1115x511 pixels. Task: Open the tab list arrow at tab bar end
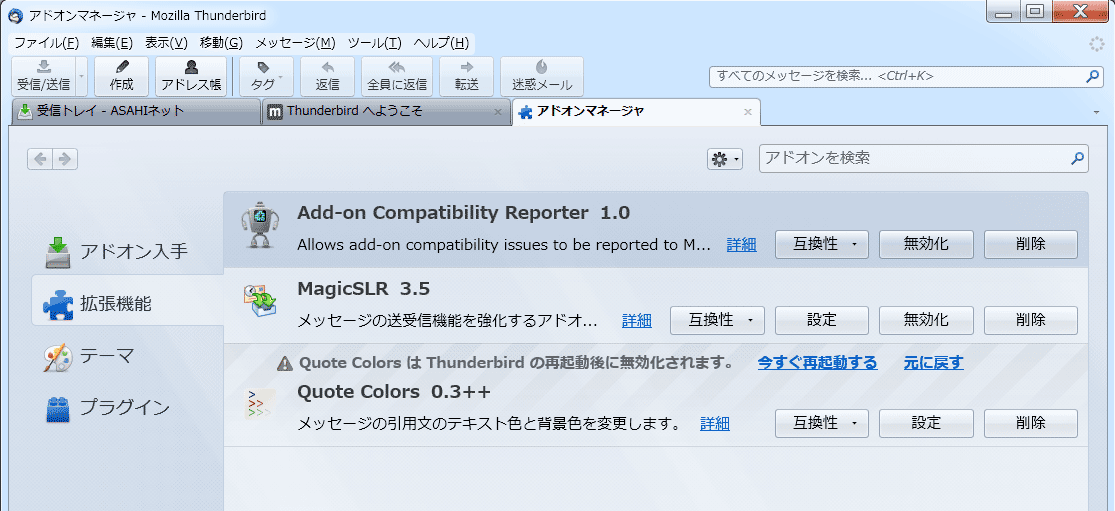tap(1096, 112)
